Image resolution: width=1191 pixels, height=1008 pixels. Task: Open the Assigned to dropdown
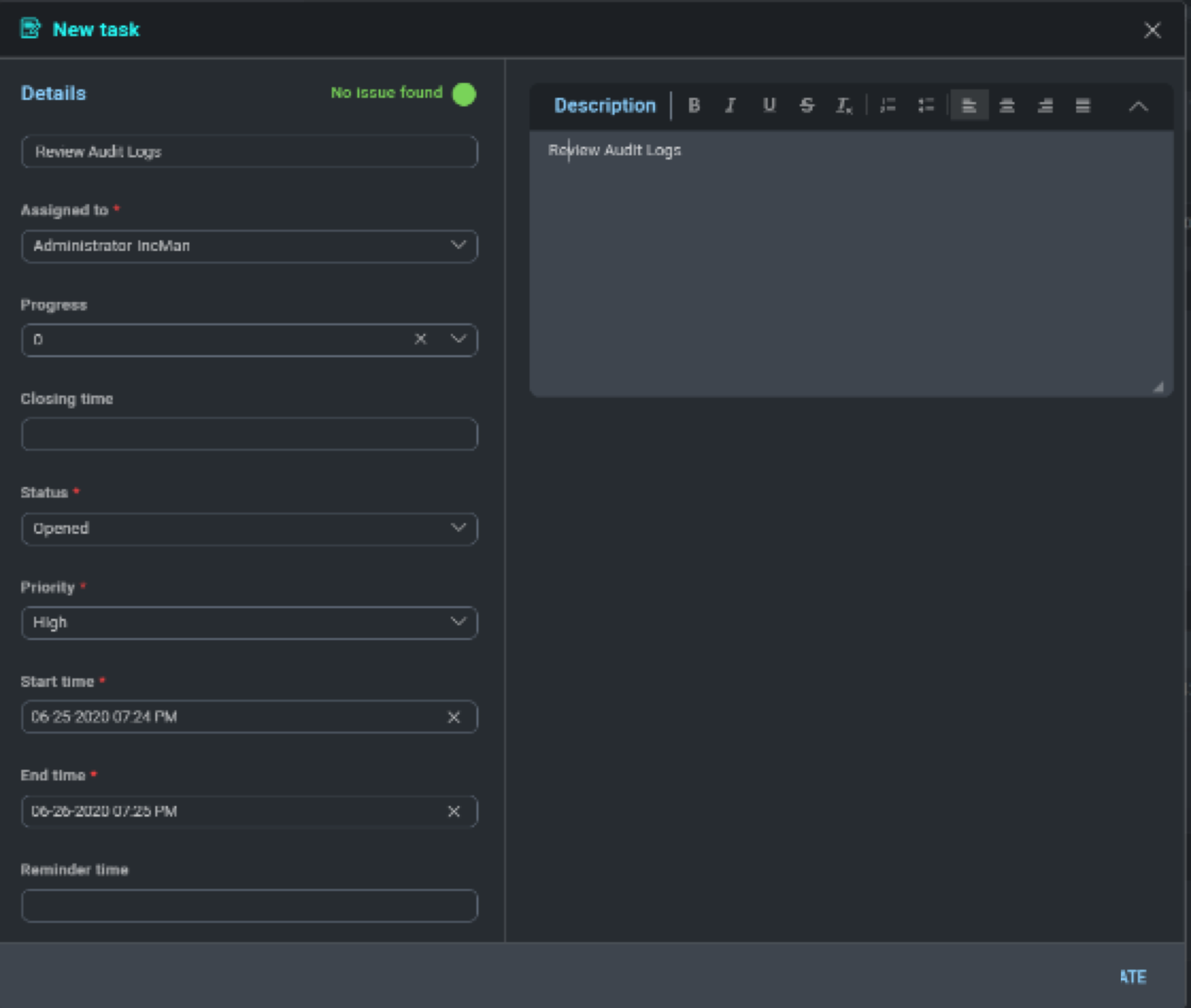[458, 245]
